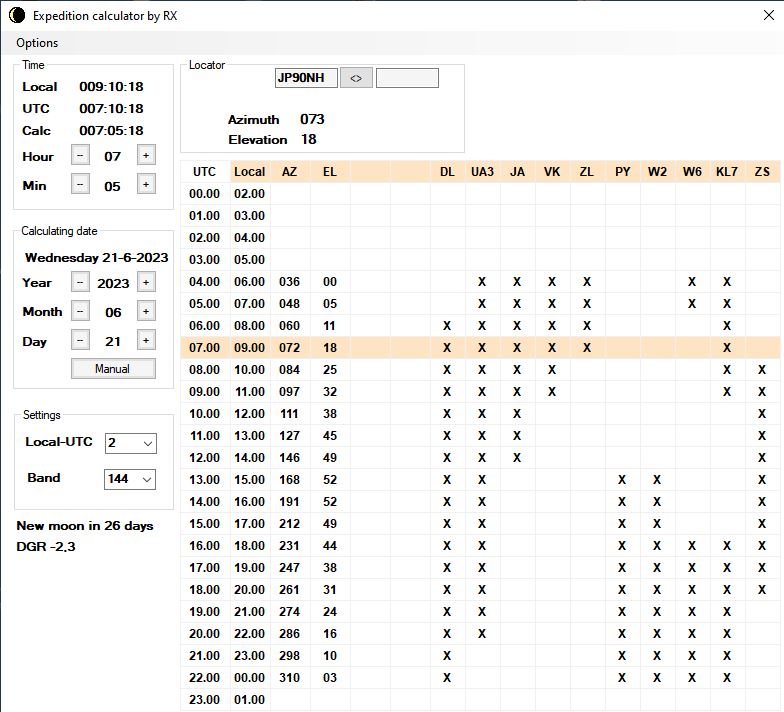Click the 04.00 UTC row cell
This screenshot has width=784, height=712.
(x=204, y=282)
